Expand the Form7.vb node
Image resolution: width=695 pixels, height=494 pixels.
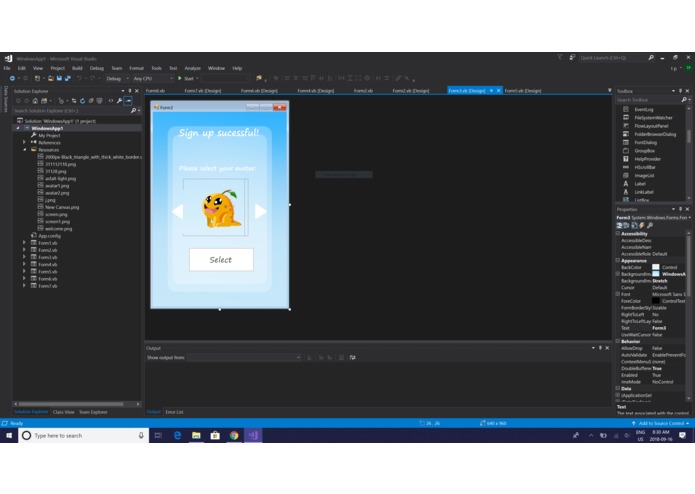point(24,286)
